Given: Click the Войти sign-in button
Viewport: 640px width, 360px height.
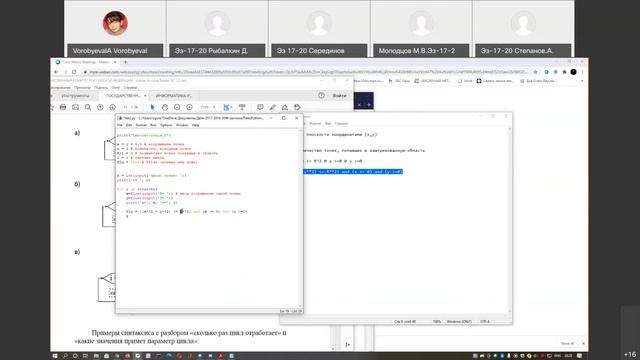Looking at the screenshot, I should [x=339, y=96].
